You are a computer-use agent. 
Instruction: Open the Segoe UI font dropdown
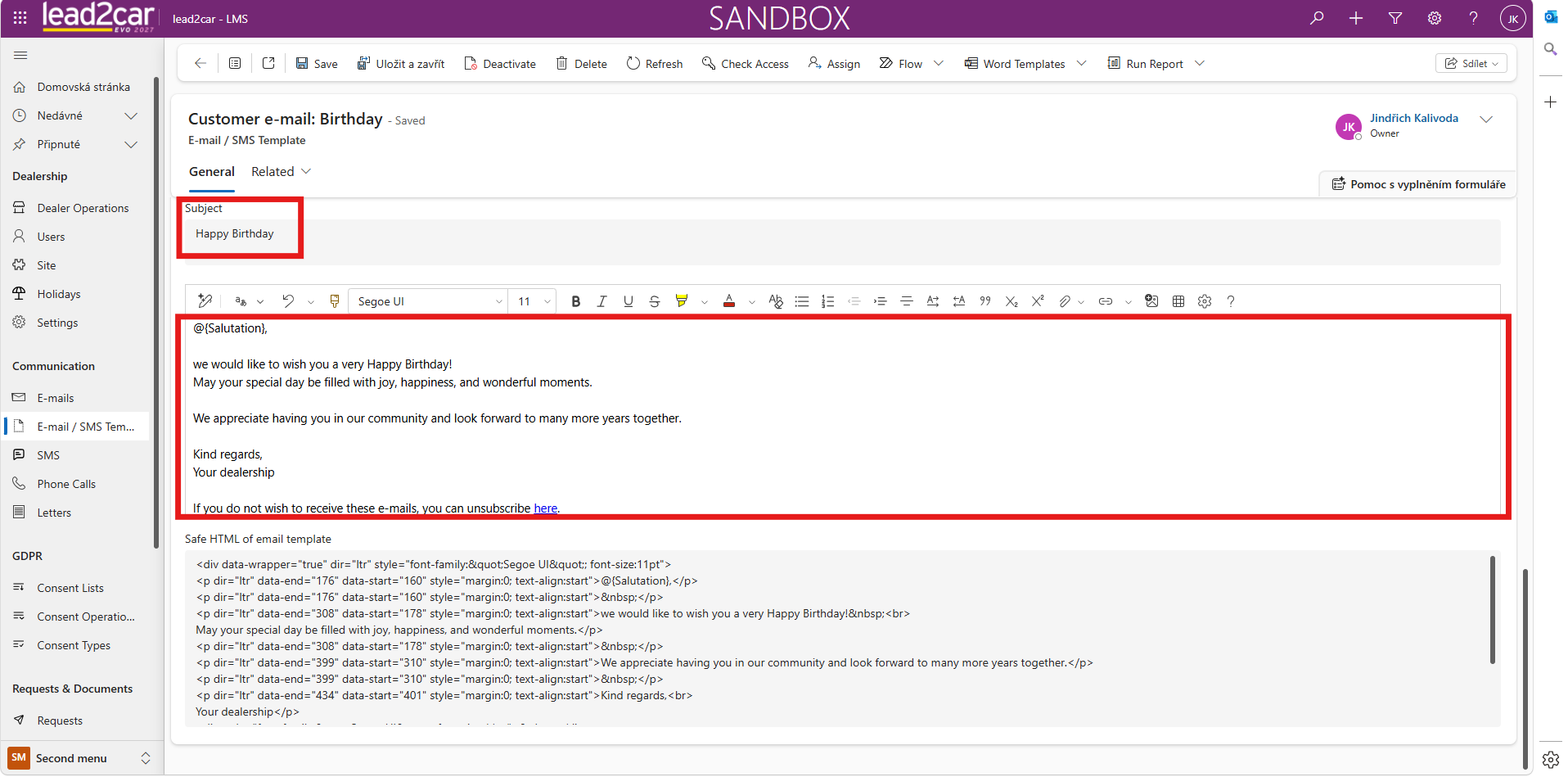(x=428, y=301)
